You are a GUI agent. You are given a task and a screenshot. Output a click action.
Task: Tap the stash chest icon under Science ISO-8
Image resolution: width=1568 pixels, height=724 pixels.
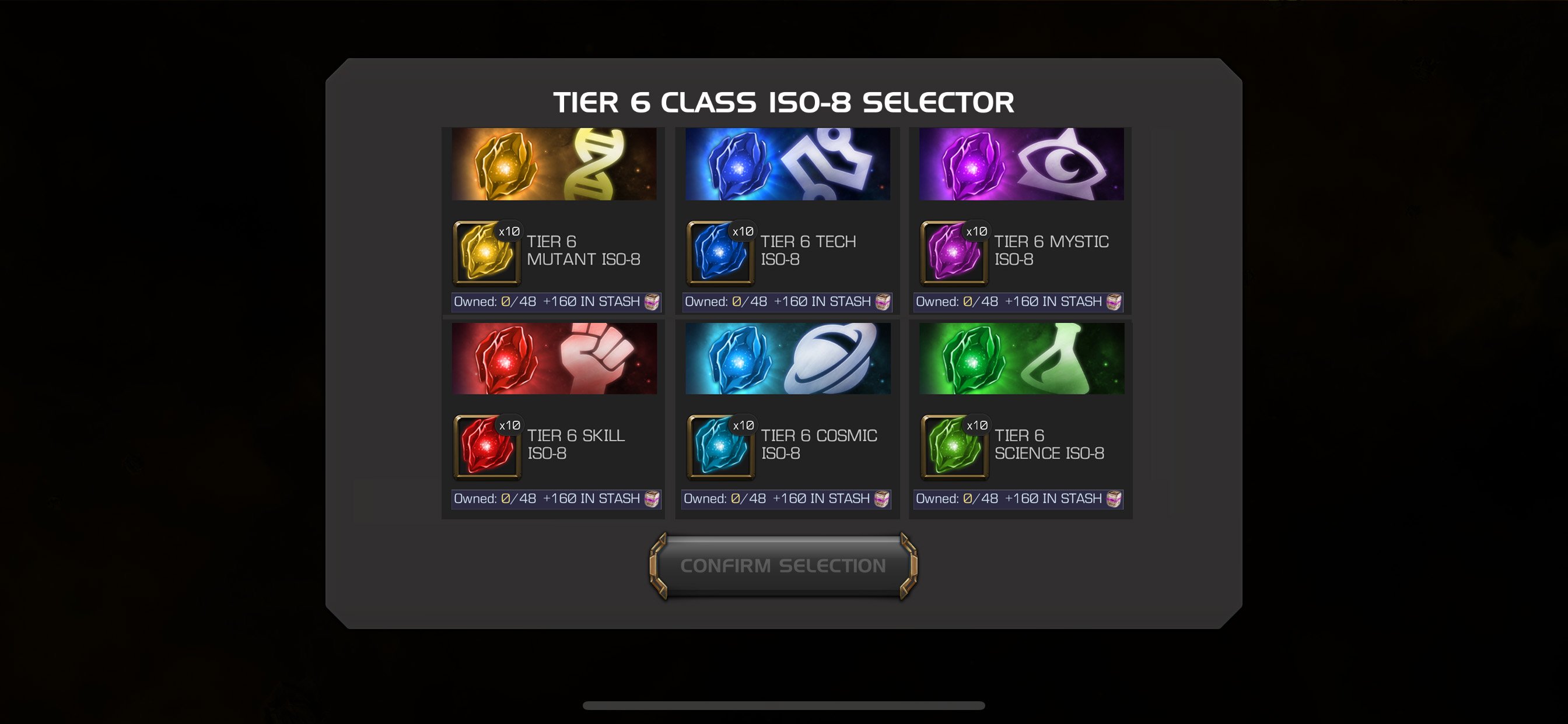[1114, 499]
